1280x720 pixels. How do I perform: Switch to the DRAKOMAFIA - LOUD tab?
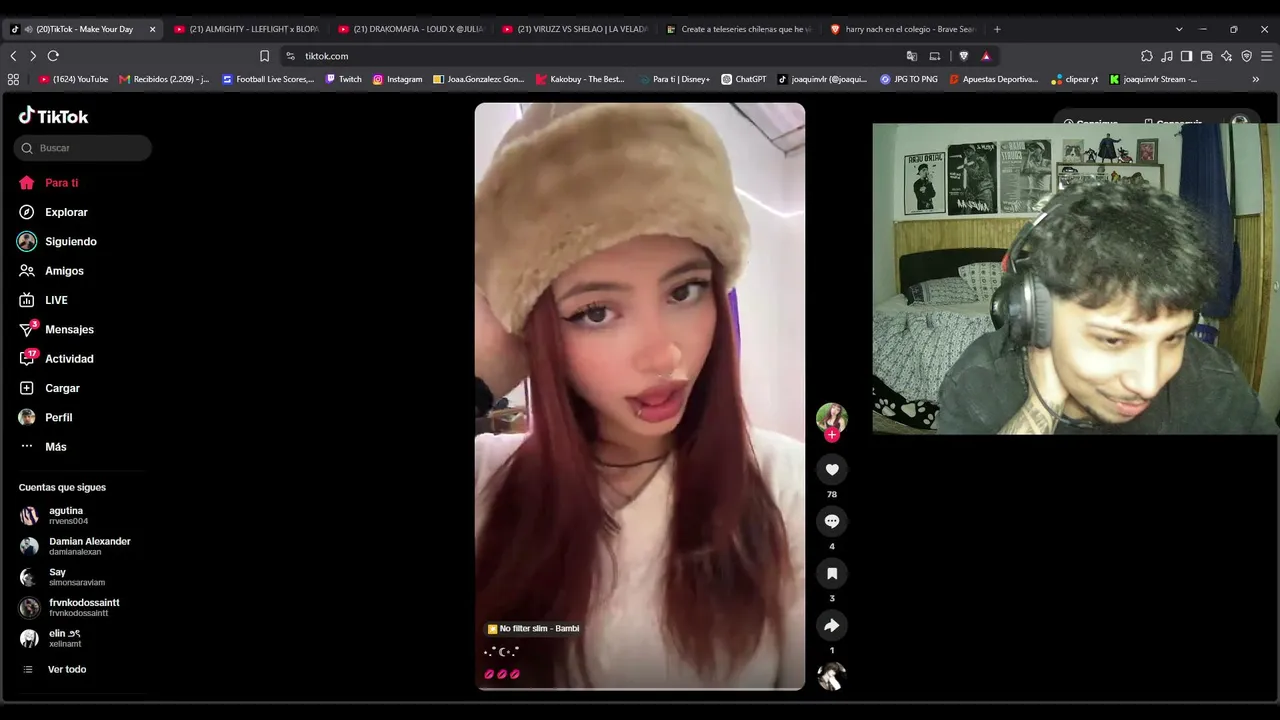pyautogui.click(x=411, y=29)
